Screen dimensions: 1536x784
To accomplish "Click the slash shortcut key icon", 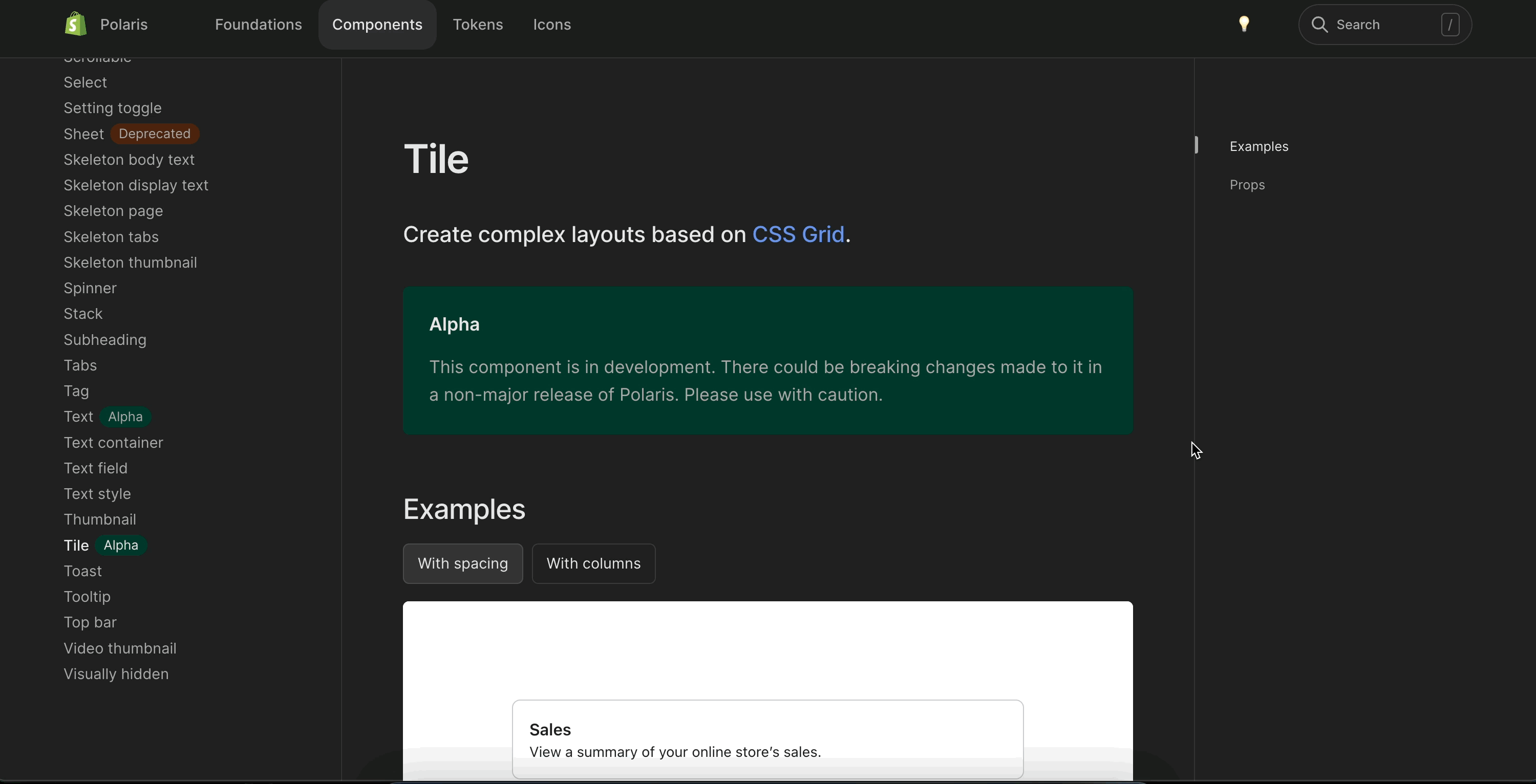I will tap(1449, 25).
